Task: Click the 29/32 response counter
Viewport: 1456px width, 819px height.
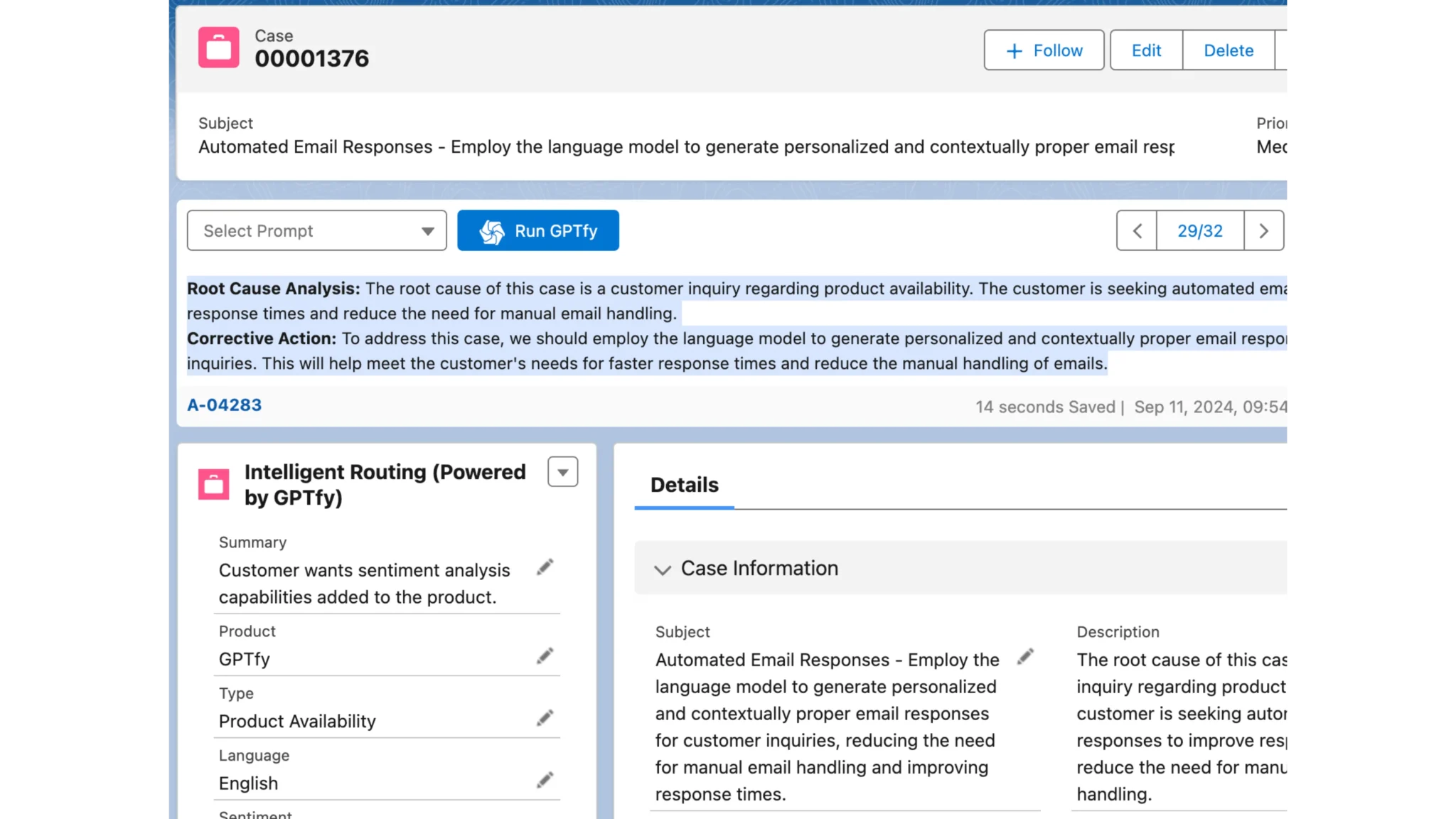Action: pyautogui.click(x=1199, y=231)
